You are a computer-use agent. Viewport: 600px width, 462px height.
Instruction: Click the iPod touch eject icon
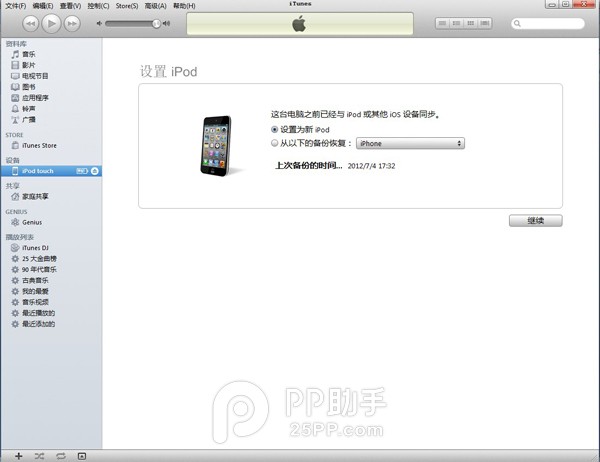95,171
